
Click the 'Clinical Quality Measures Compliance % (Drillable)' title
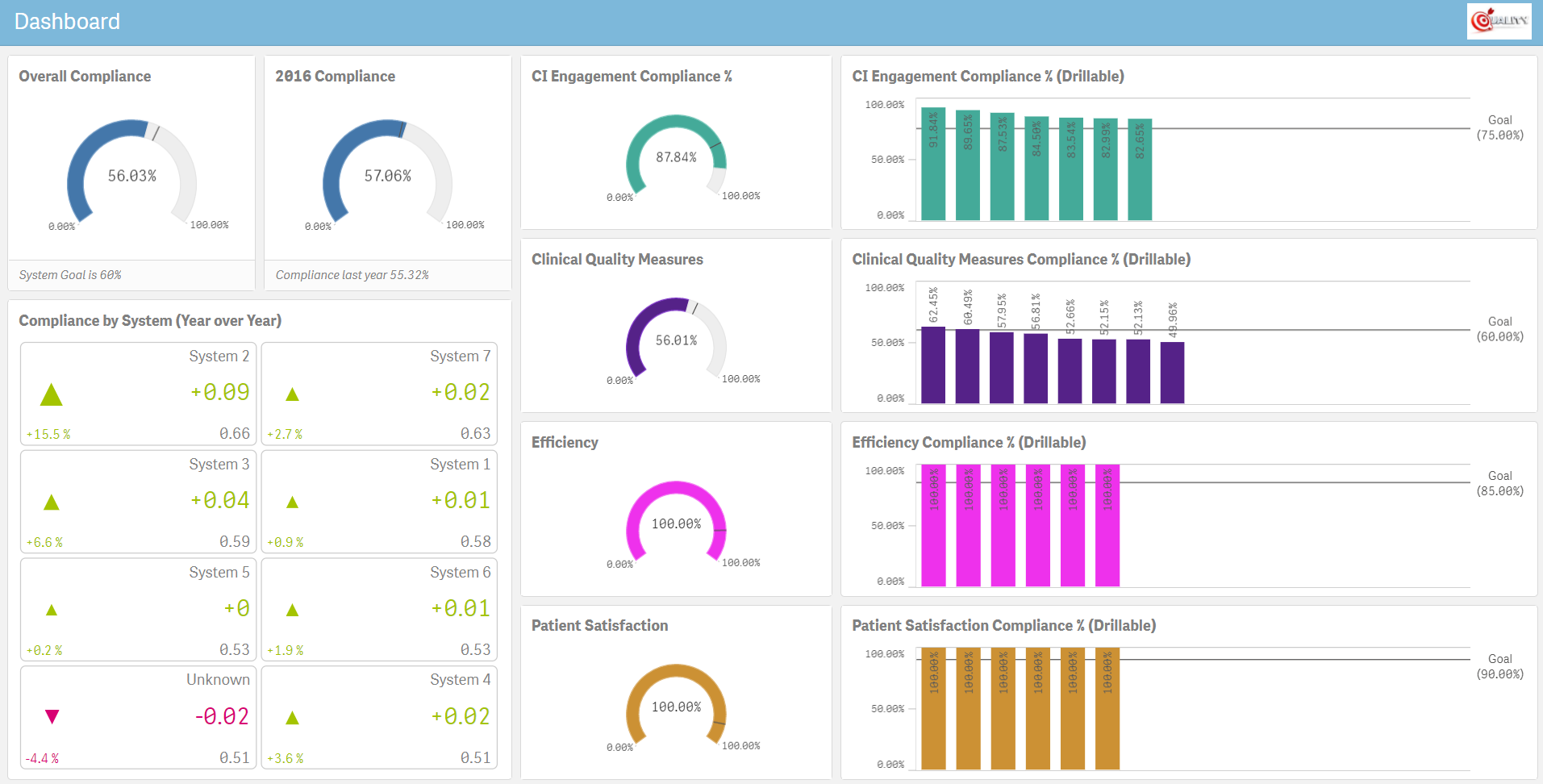coord(1021,260)
